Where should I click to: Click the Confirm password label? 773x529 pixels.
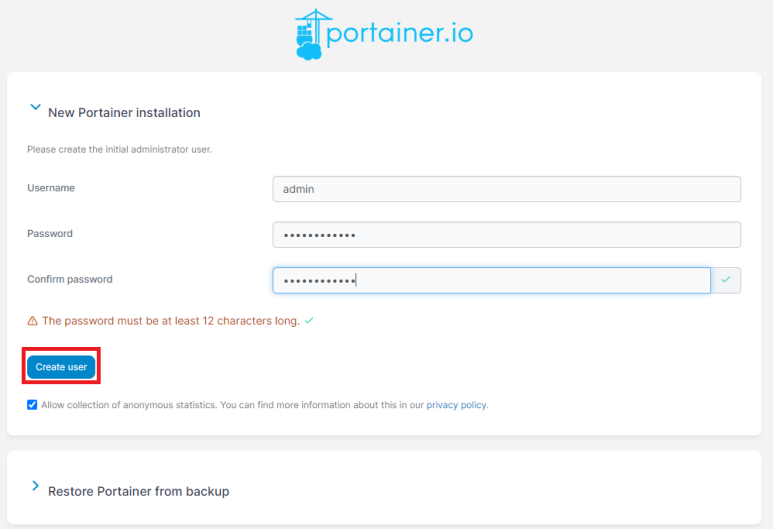[70, 280]
